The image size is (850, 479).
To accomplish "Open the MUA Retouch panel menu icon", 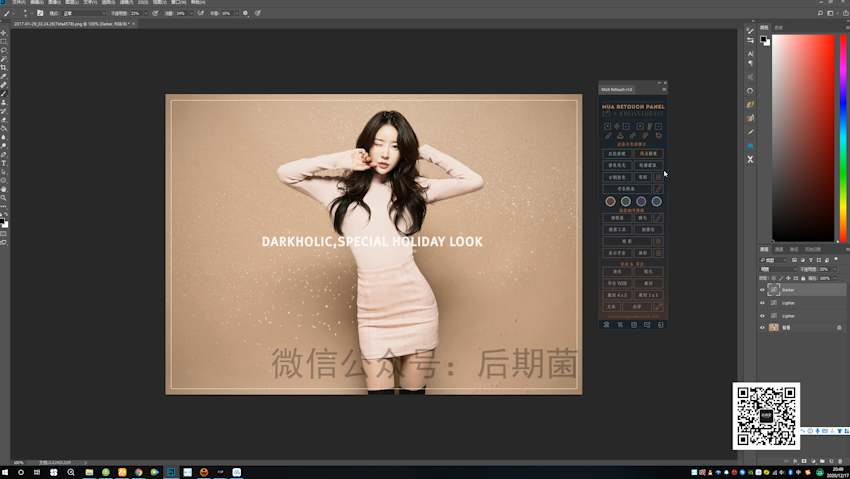I will click(664, 89).
